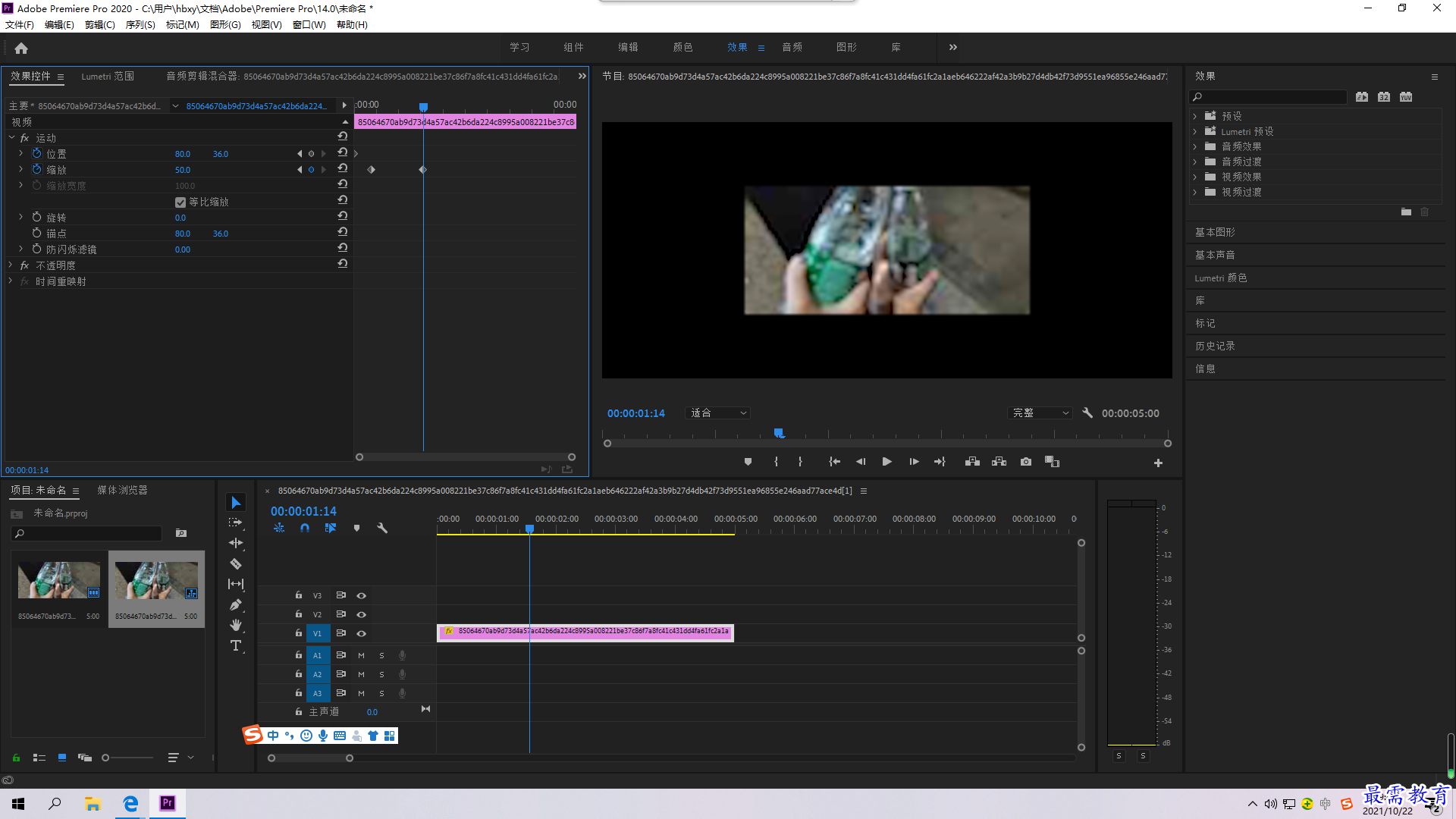Toggle position animation stopwatch 位置
Viewport: 1456px width, 819px height.
pyautogui.click(x=36, y=153)
